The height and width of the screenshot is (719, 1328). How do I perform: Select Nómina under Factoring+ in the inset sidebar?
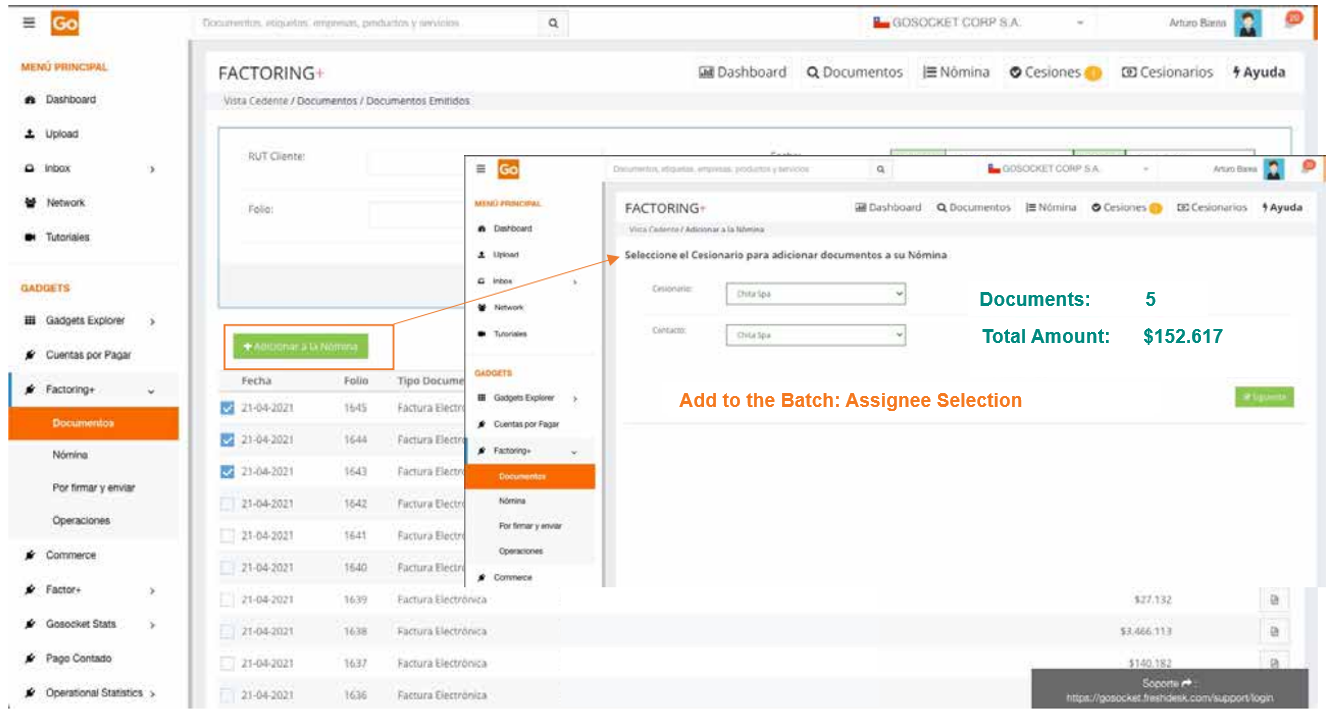(x=512, y=501)
